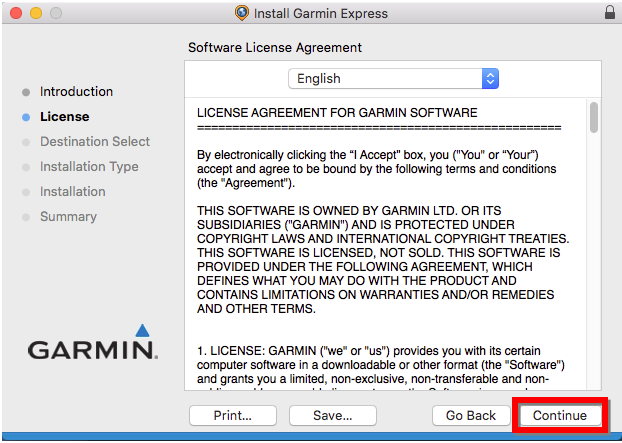
Task: Click the Installation Type step
Action: [x=89, y=167]
